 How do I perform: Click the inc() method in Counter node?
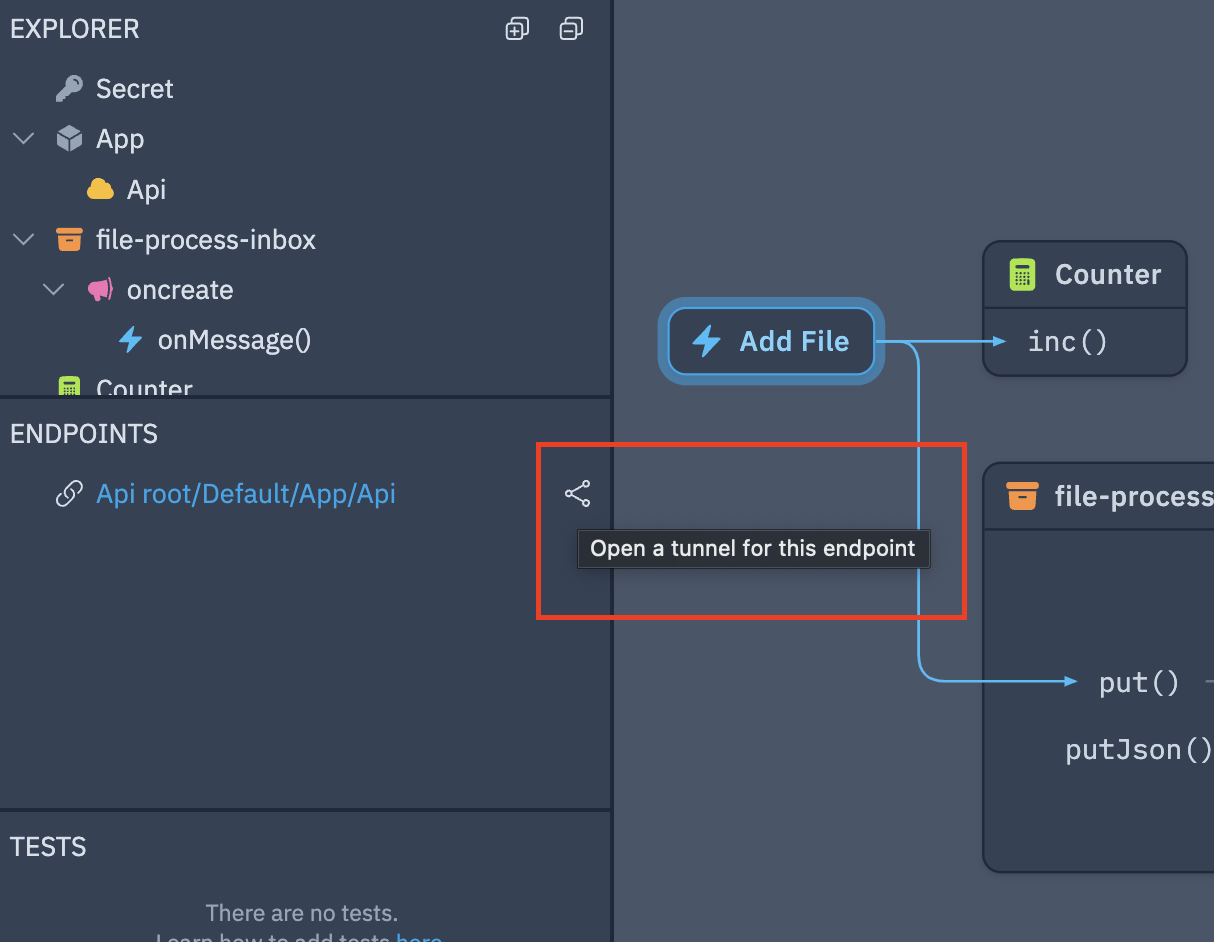pyautogui.click(x=1067, y=342)
